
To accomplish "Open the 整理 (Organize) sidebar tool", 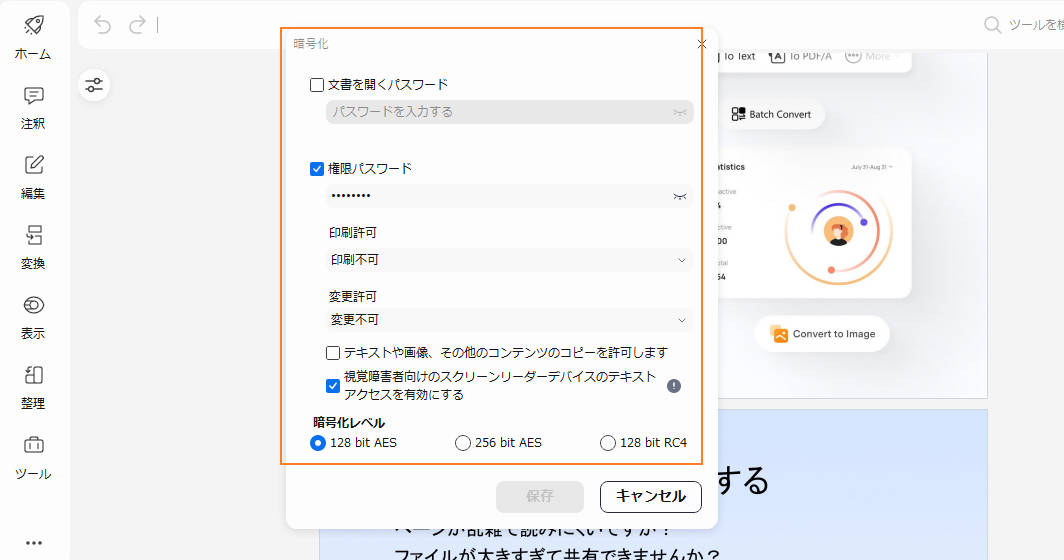I will [x=33, y=388].
